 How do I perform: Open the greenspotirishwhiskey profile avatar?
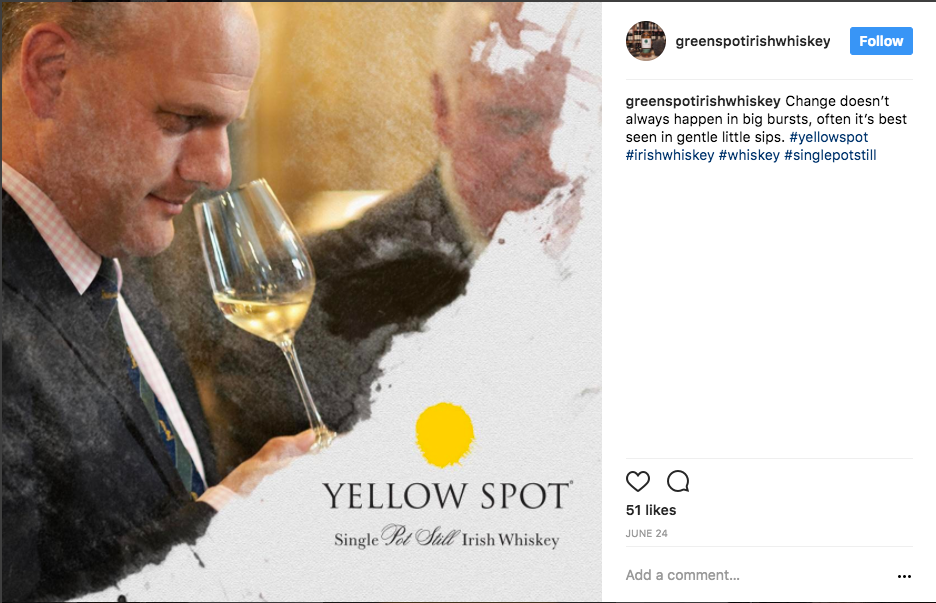(645, 41)
